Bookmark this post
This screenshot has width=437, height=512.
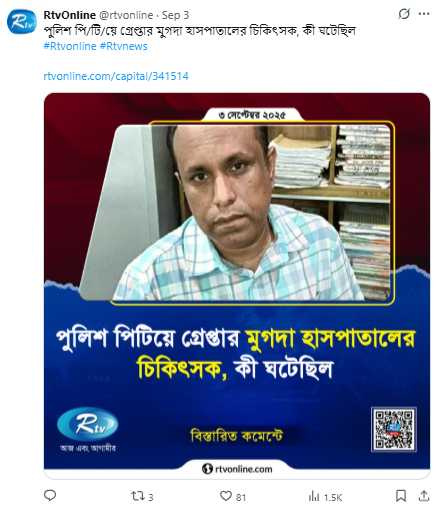coord(401,496)
